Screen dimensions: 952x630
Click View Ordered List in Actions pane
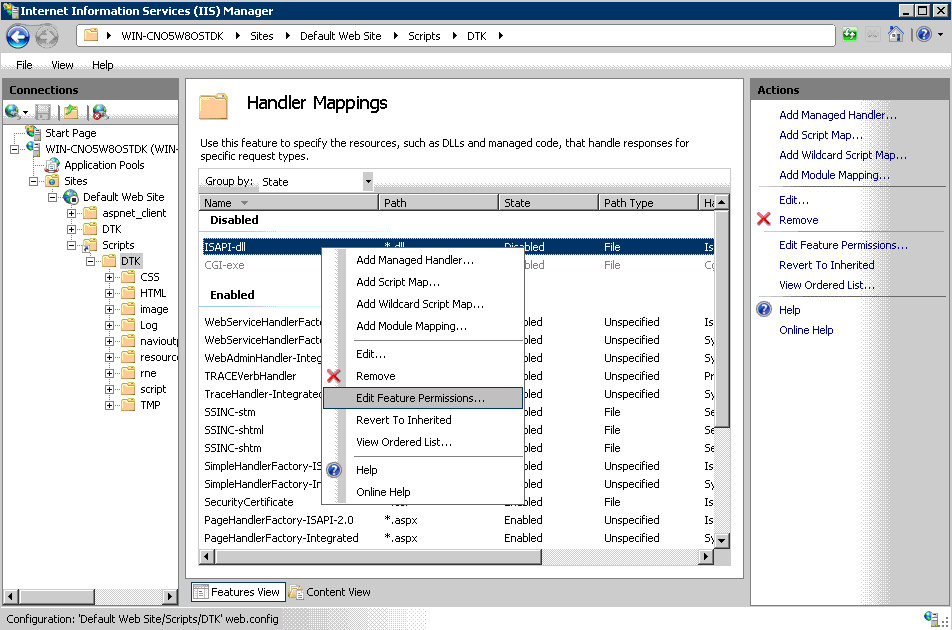[x=826, y=285]
